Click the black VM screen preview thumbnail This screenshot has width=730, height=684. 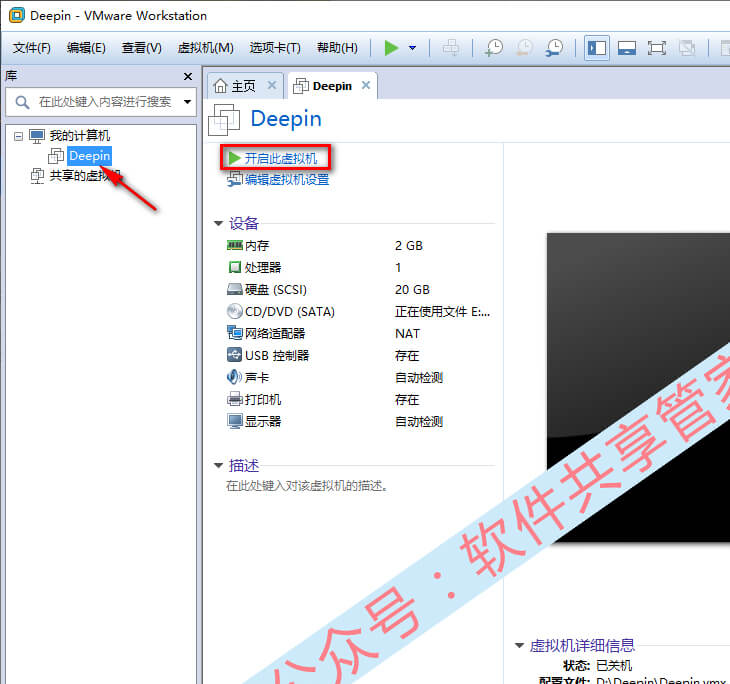pyautogui.click(x=638, y=387)
